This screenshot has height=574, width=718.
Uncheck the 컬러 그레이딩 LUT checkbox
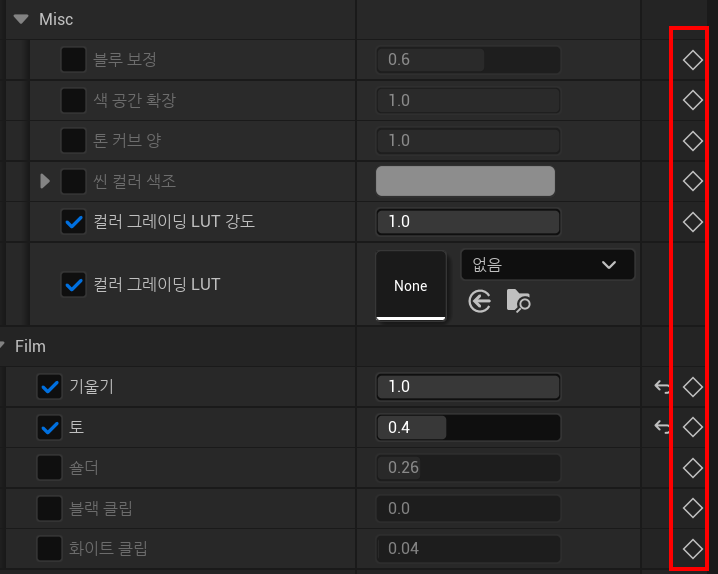tap(73, 285)
